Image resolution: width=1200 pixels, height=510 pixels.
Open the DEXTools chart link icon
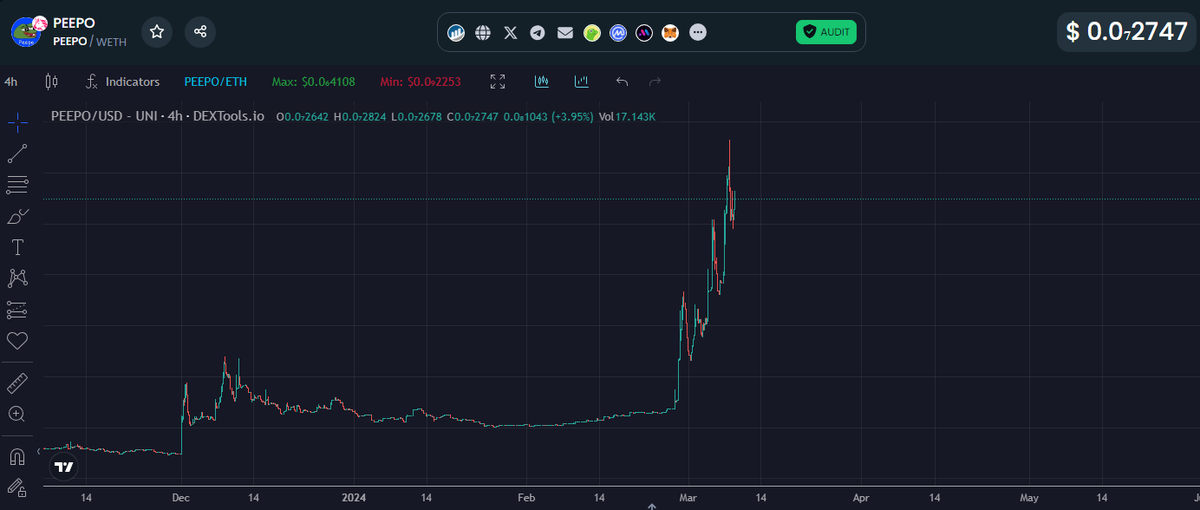tap(456, 32)
